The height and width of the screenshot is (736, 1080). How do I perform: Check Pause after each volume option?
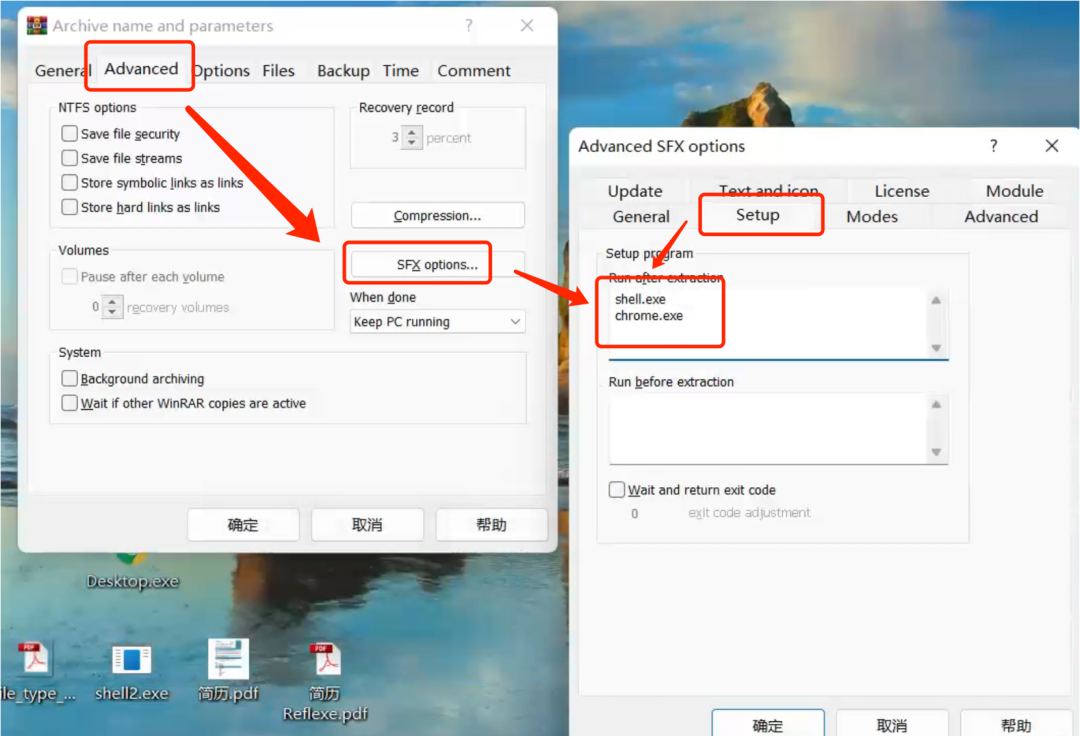70,276
